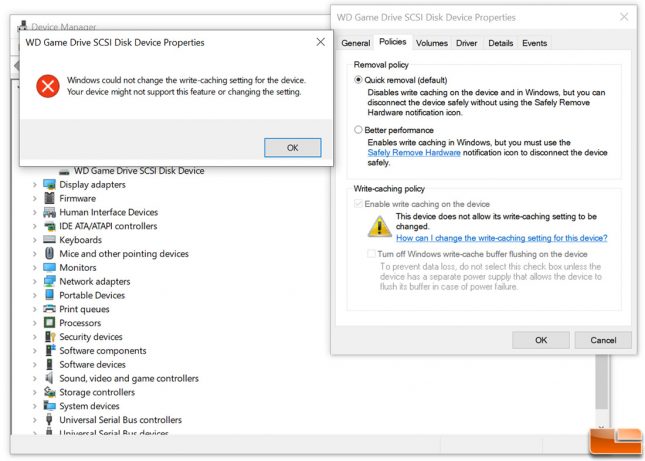Image resolution: width=645 pixels, height=461 pixels.
Task: Click the Storage controllers icon
Action: (x=49, y=392)
